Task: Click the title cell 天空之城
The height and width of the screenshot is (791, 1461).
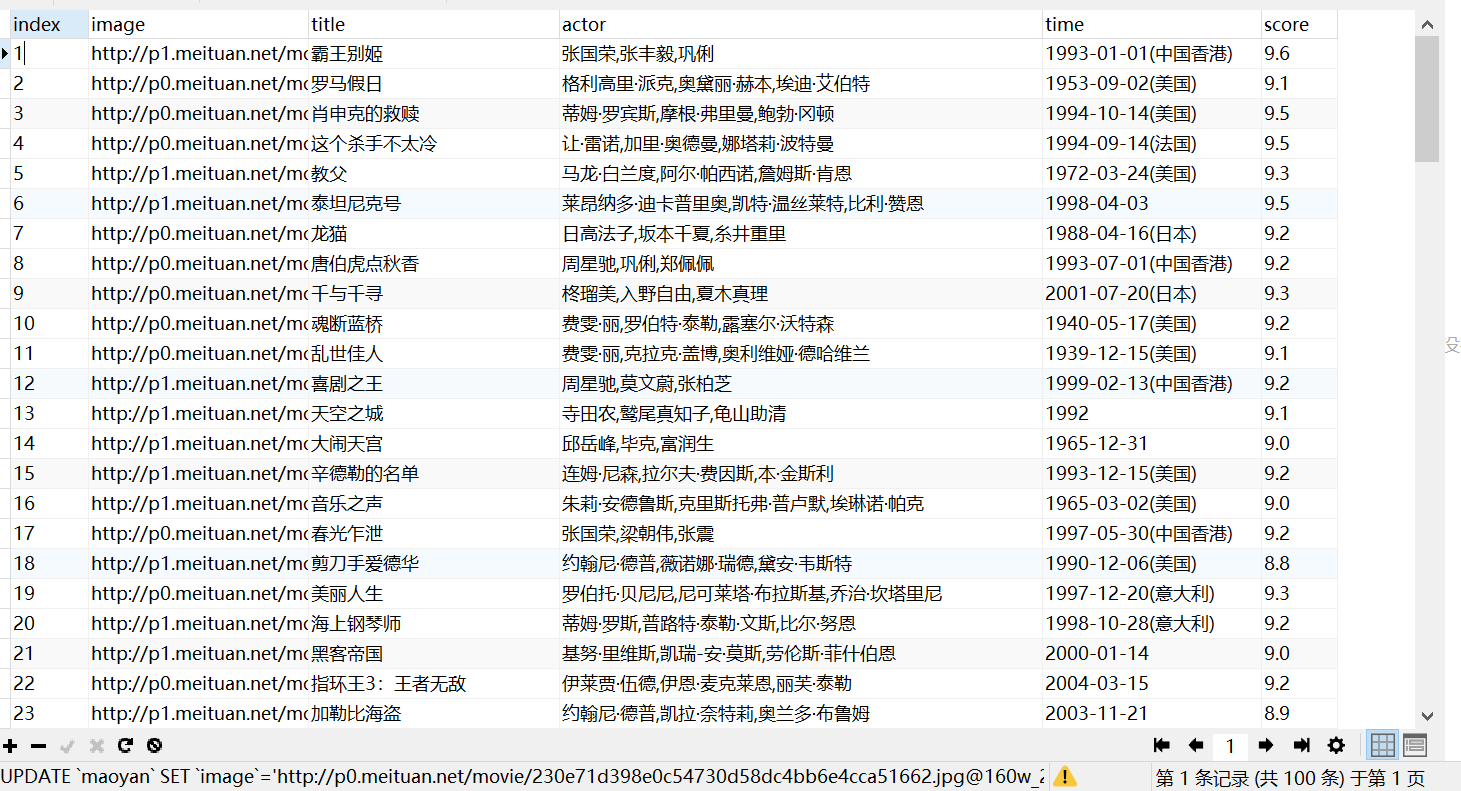Action: (433, 414)
